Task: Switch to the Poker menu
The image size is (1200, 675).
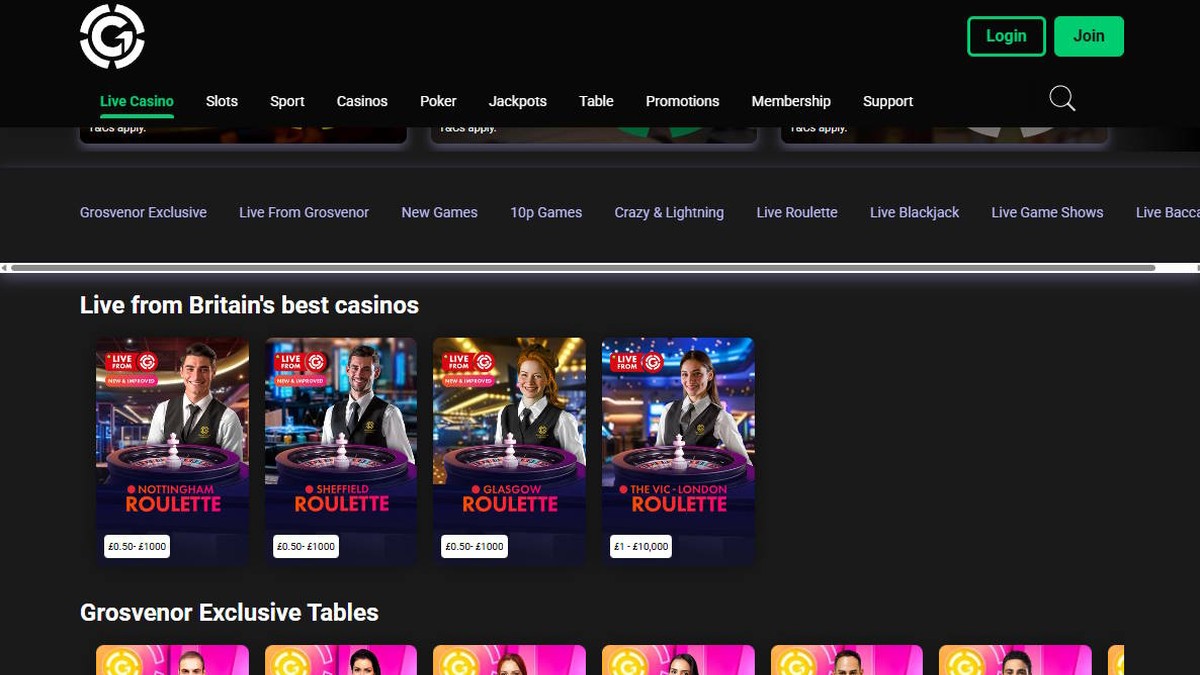Action: tap(438, 101)
